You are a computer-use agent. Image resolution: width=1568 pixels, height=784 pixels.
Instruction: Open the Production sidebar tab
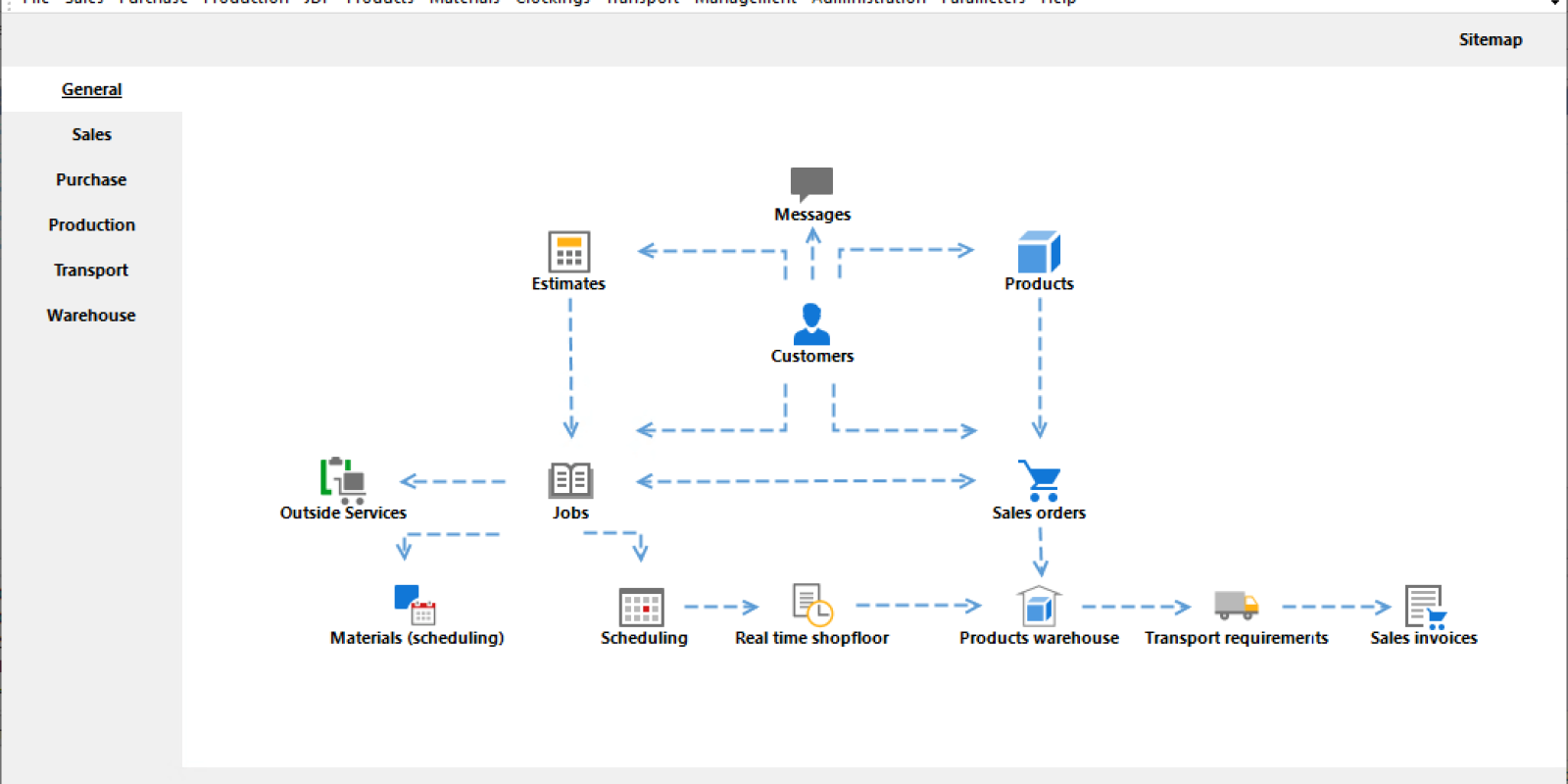pyautogui.click(x=92, y=224)
